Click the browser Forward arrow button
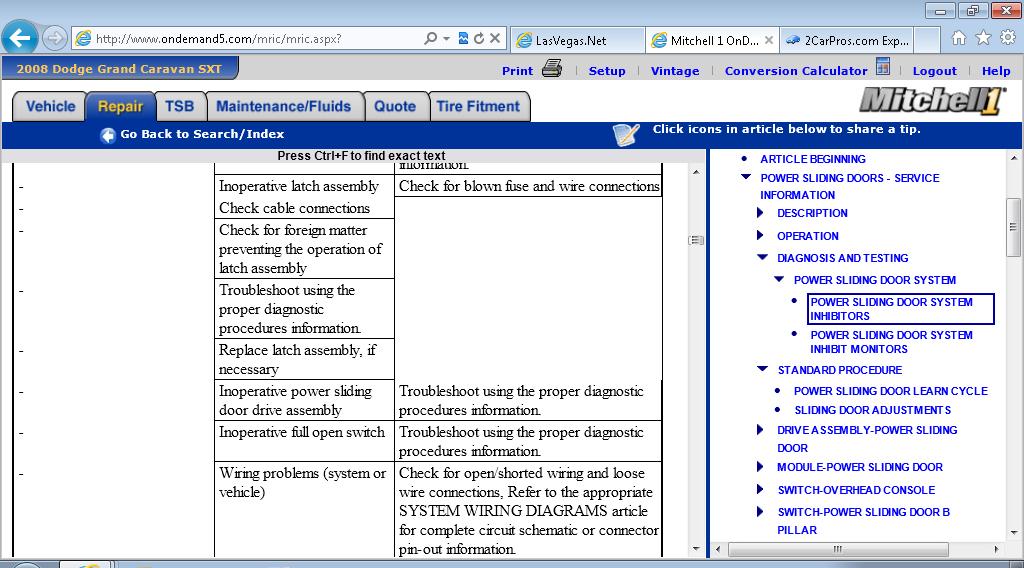The width and height of the screenshot is (1024, 568). click(55, 39)
